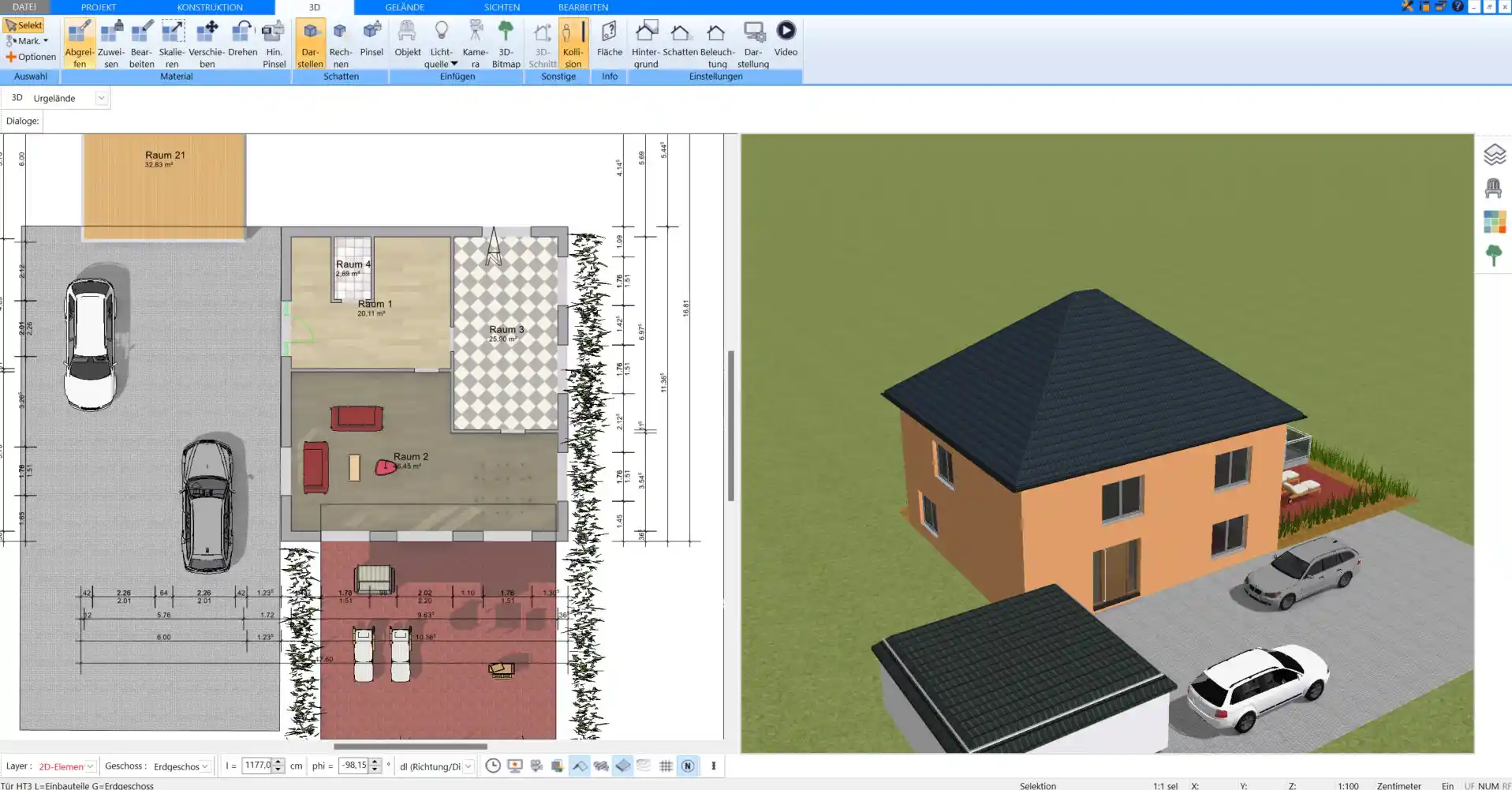1512x790 pixels.
Task: Click the length l input field
Action: point(257,766)
